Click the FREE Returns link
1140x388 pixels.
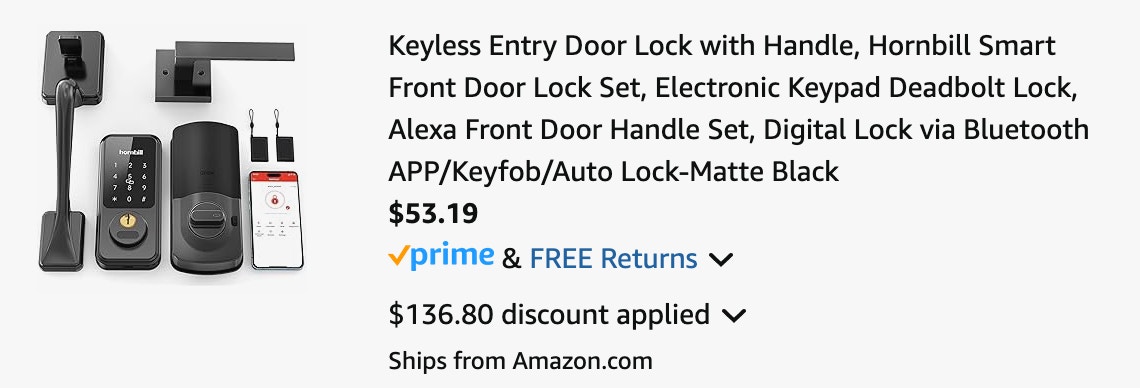[x=614, y=259]
